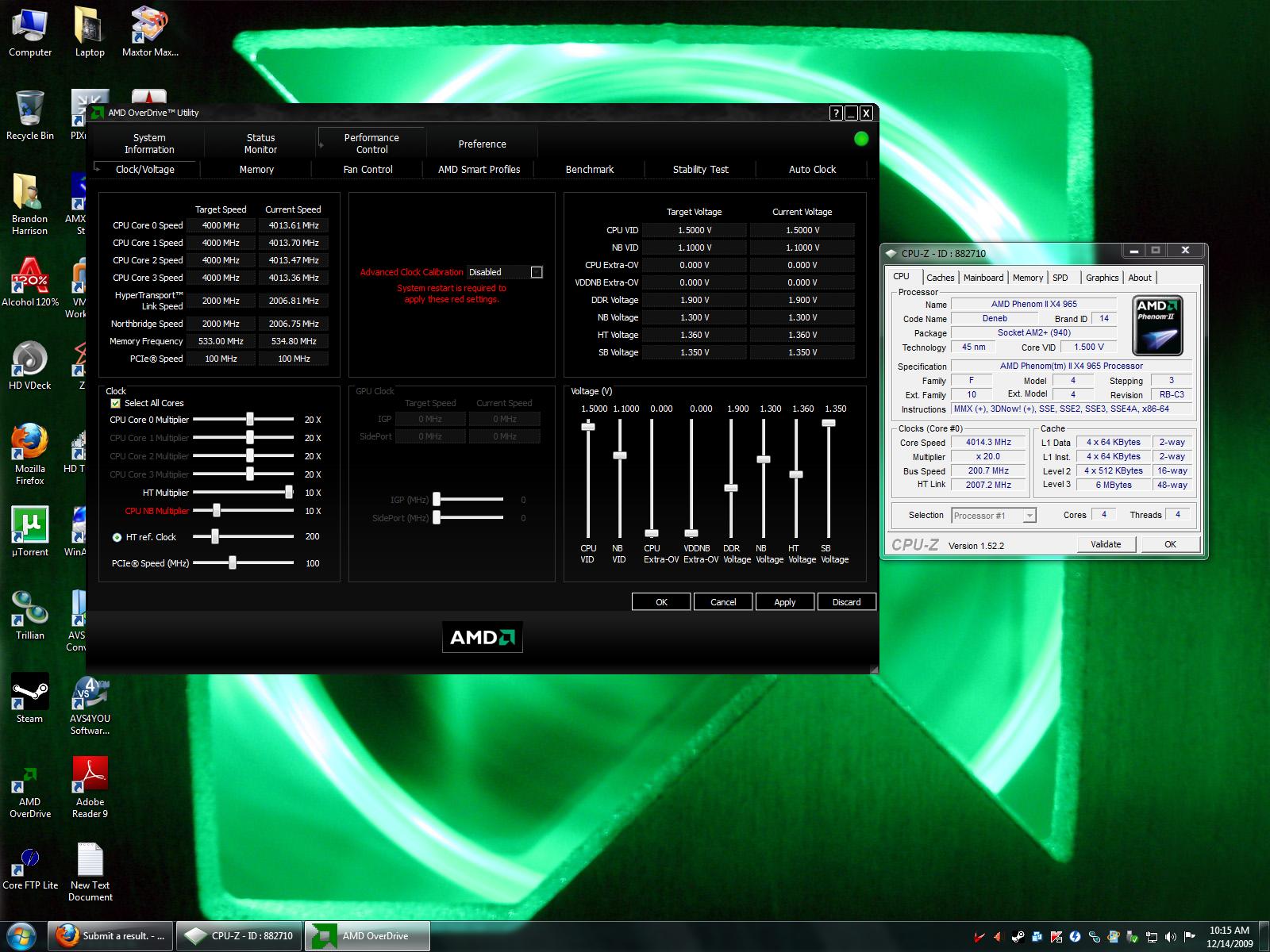
Task: Select the HT ref. Clock radio button
Action: point(117,537)
